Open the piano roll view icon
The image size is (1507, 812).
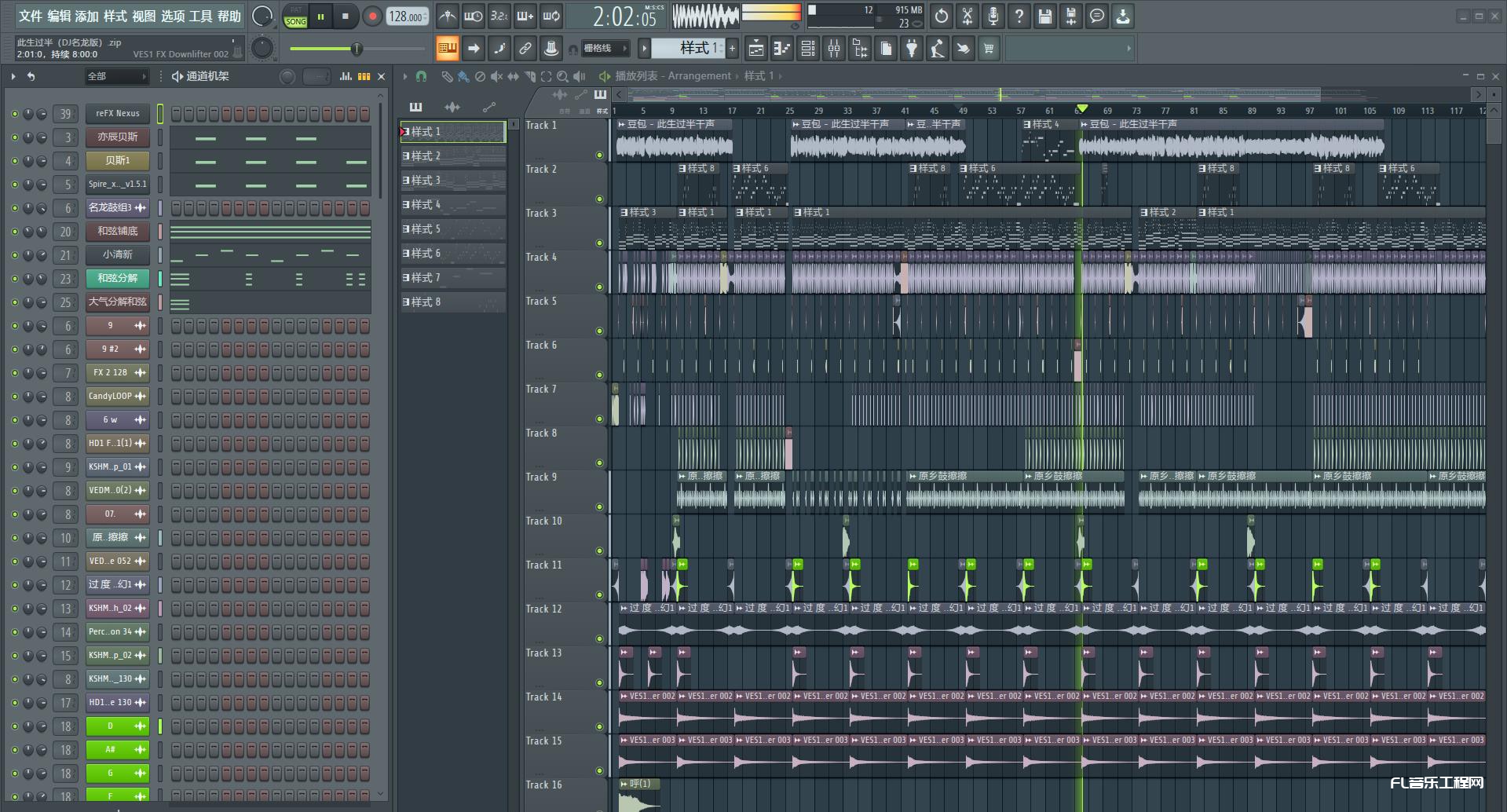coord(781,49)
